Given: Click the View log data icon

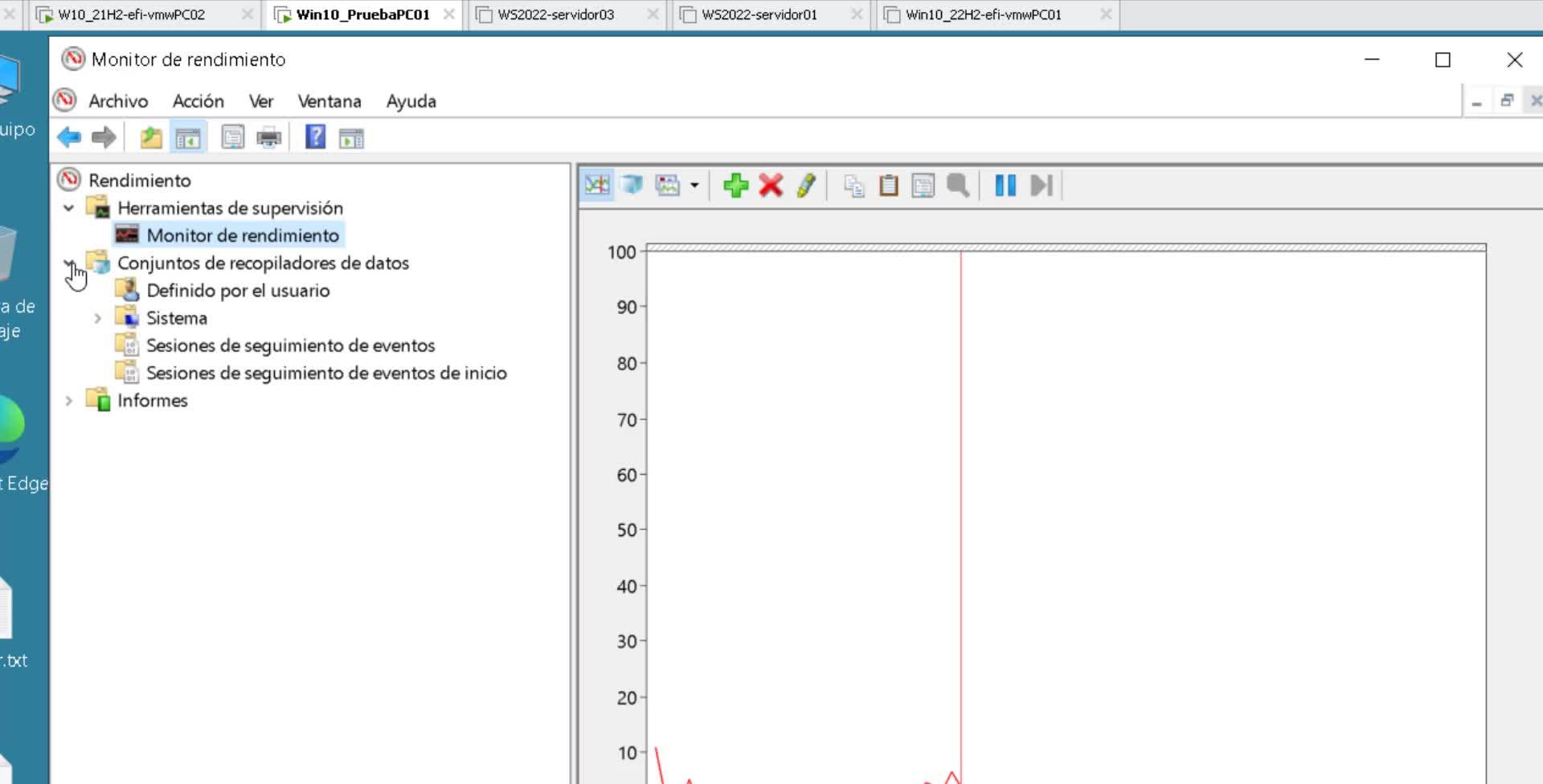Looking at the screenshot, I should pos(632,186).
